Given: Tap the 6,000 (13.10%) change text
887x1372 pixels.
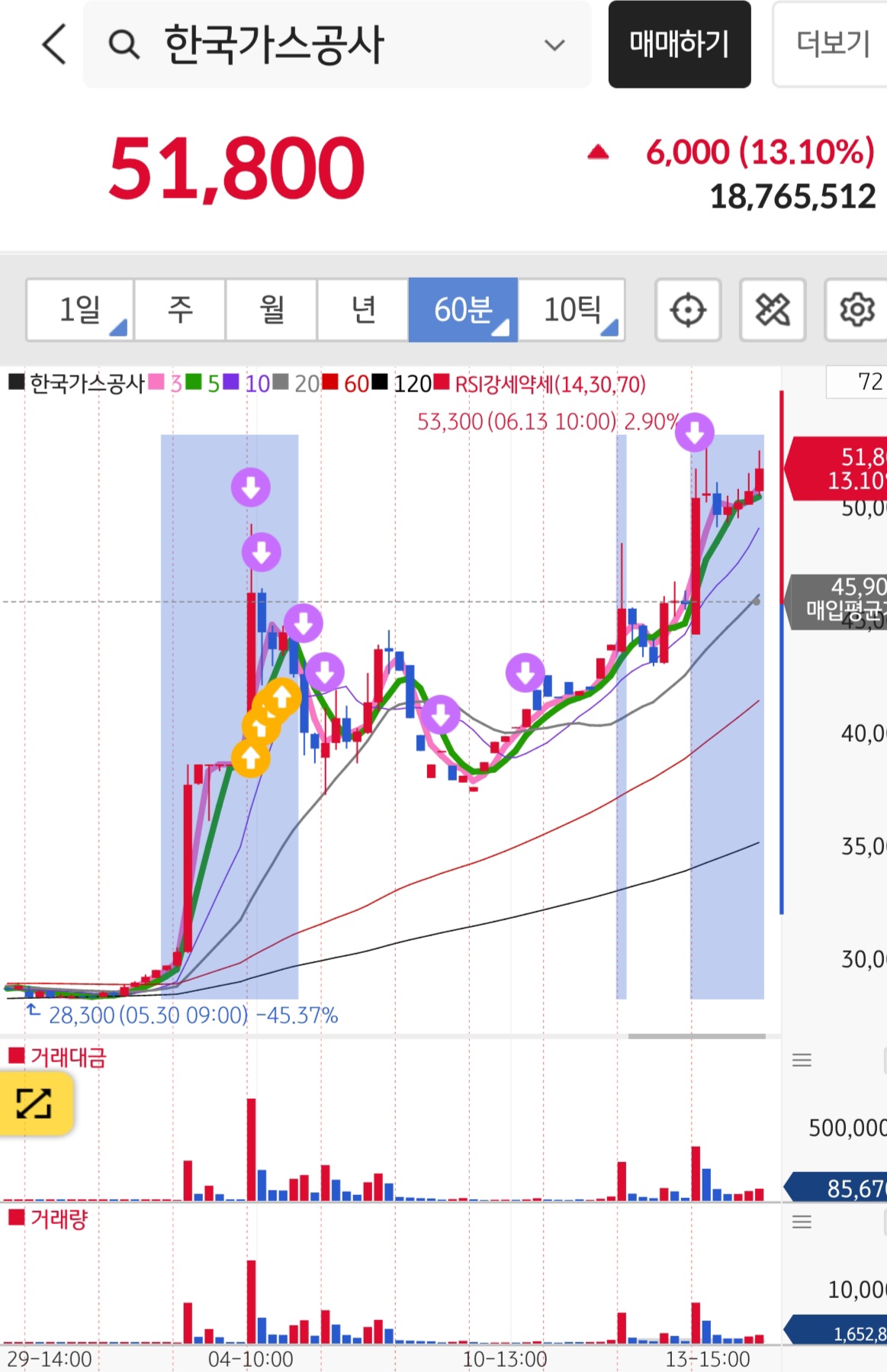Looking at the screenshot, I should click(760, 152).
